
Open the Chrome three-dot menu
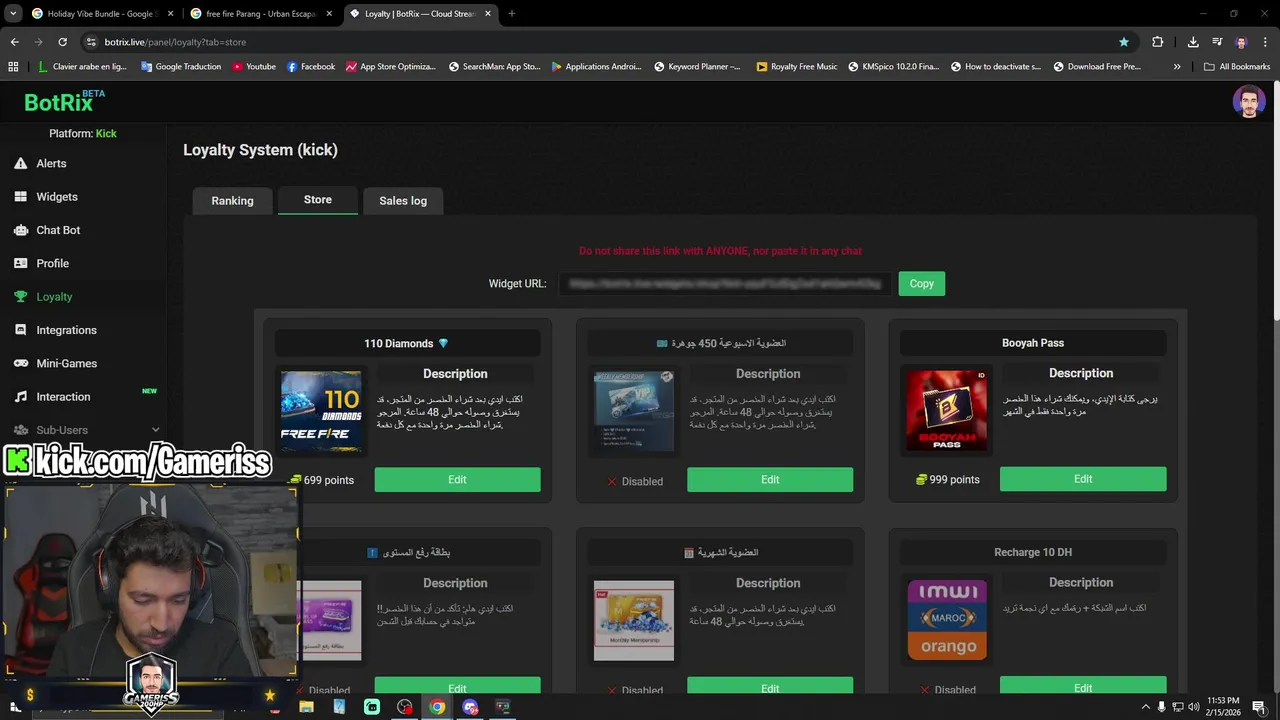pos(1266,42)
